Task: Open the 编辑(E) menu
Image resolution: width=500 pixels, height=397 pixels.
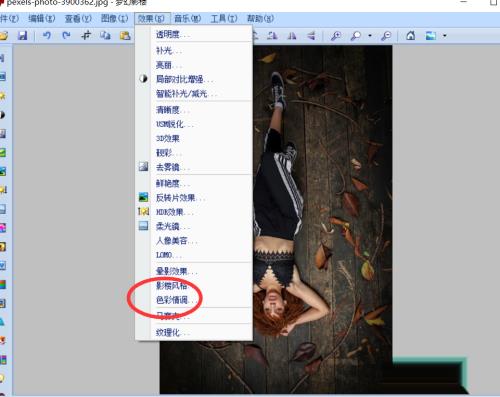Action: (x=42, y=18)
